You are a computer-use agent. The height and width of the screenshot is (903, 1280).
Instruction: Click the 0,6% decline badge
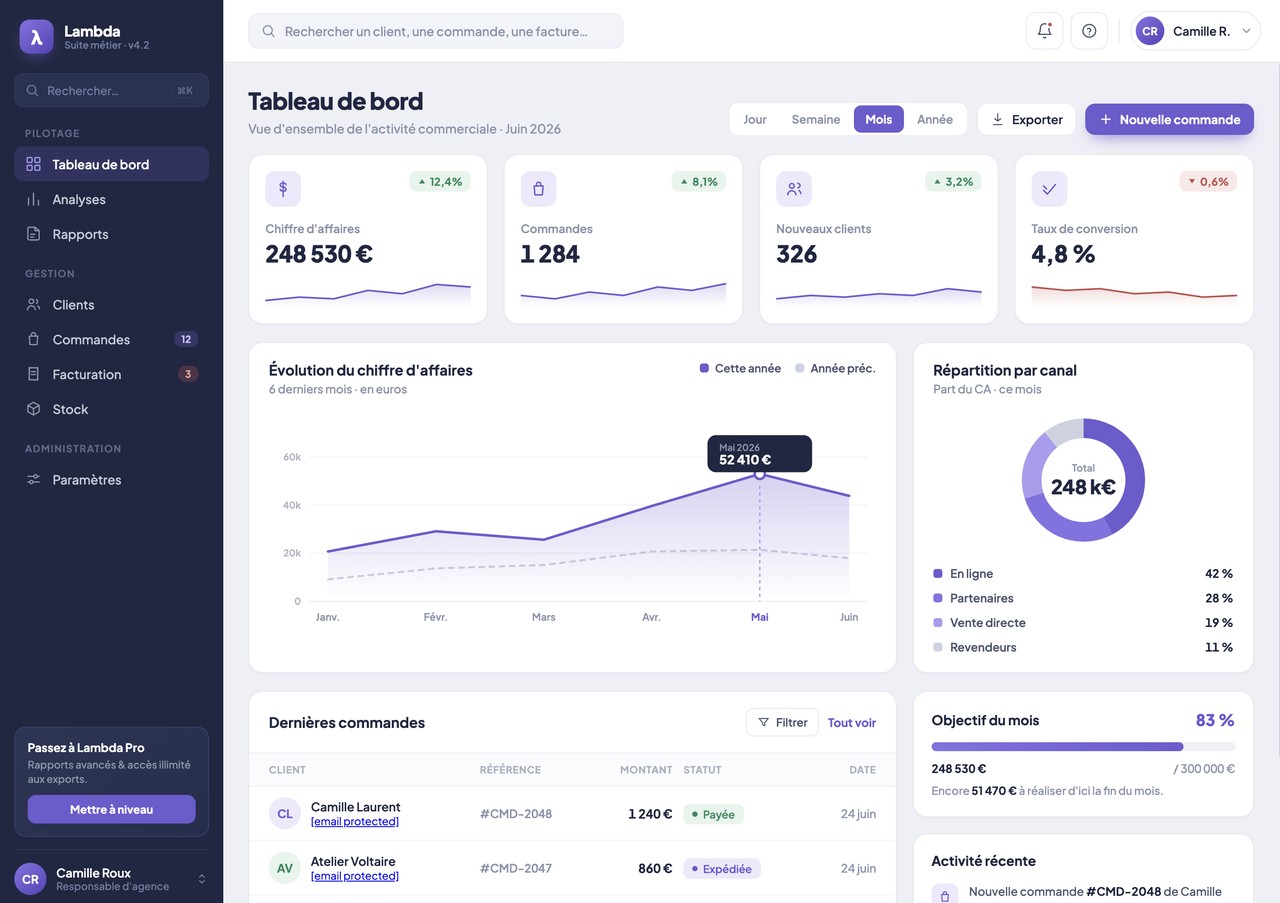tap(1208, 181)
